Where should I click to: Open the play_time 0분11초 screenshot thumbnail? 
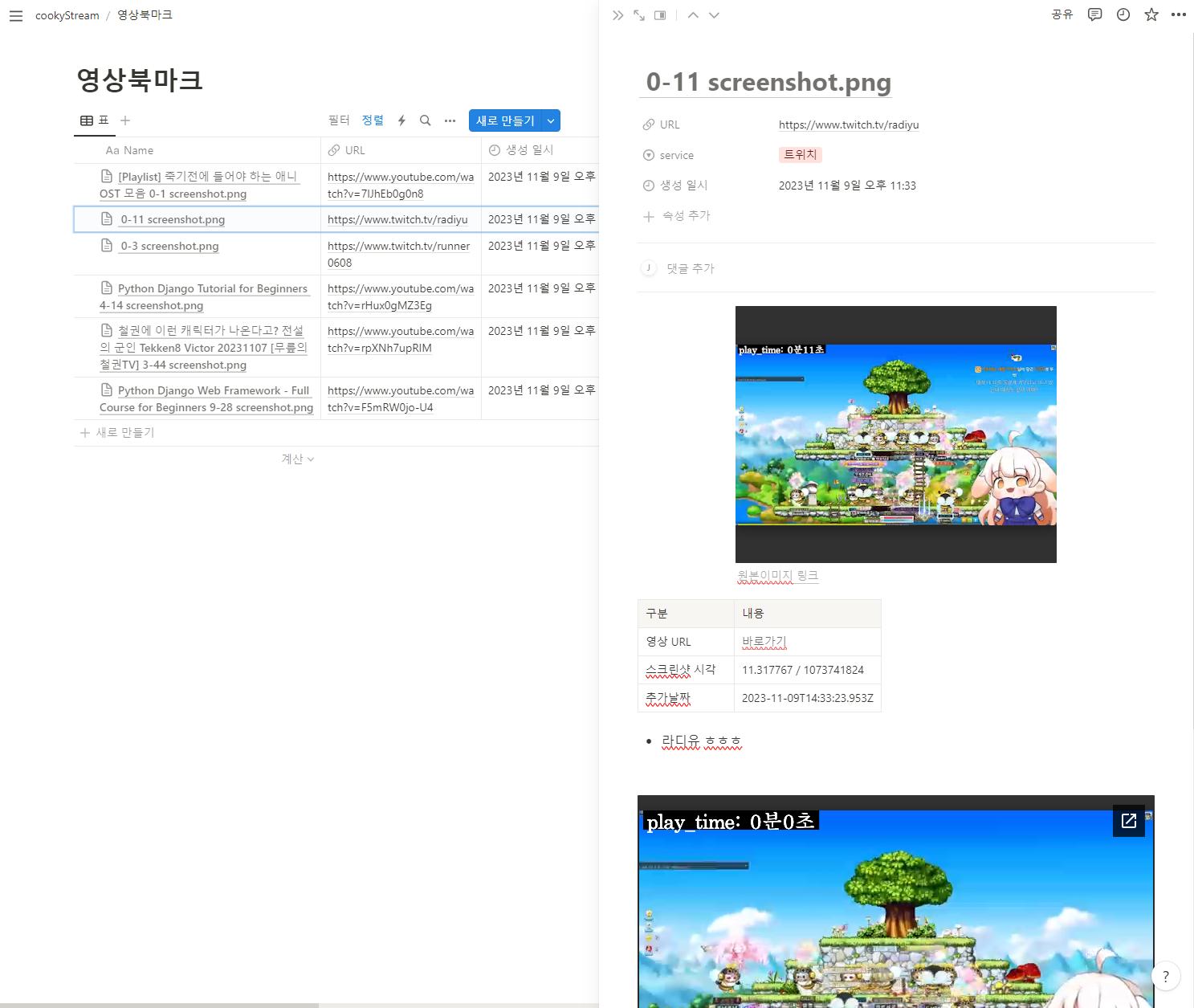pos(896,435)
